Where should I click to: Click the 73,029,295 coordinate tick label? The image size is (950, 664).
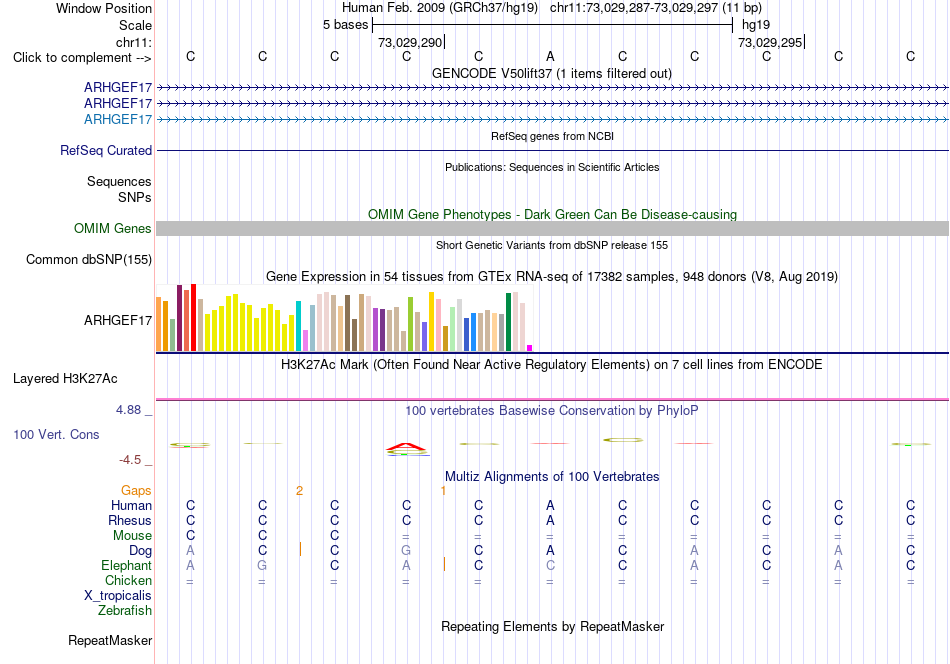pos(770,42)
